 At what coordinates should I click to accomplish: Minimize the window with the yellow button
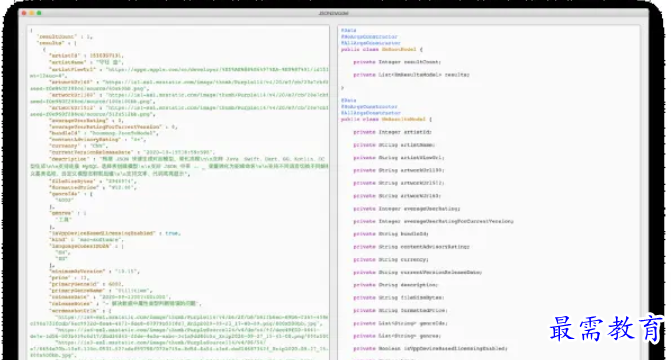coord(32,13)
